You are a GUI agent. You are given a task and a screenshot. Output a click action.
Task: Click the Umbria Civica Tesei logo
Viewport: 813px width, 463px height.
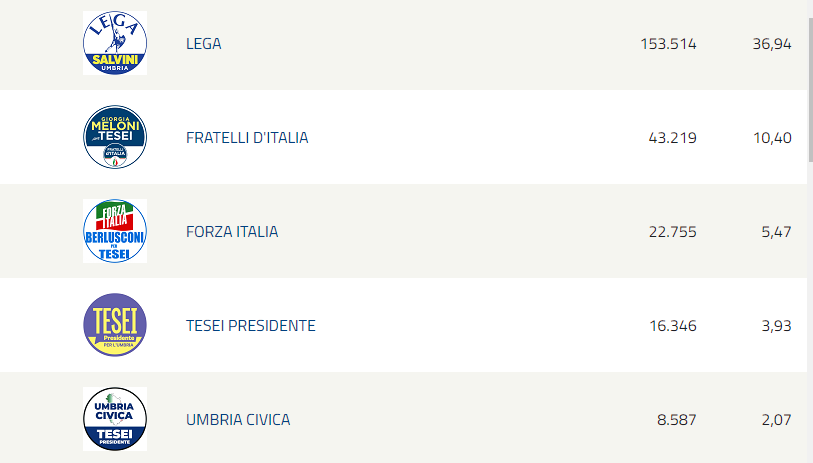115,419
